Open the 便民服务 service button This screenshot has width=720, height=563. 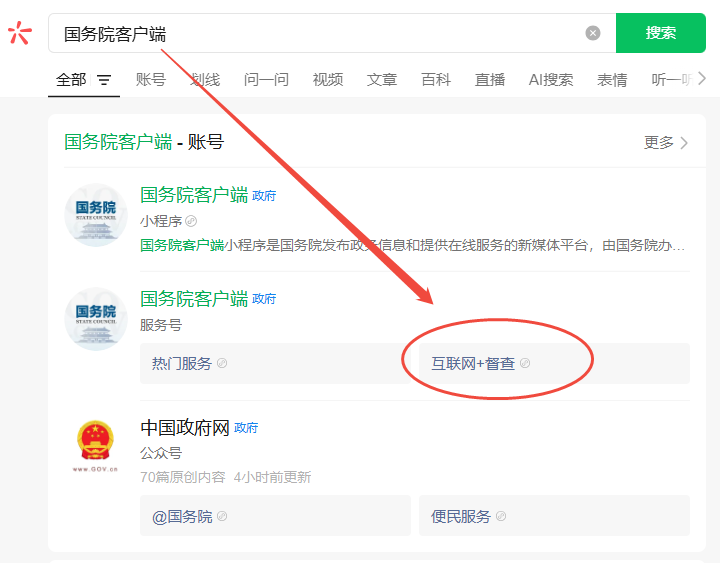pos(554,515)
